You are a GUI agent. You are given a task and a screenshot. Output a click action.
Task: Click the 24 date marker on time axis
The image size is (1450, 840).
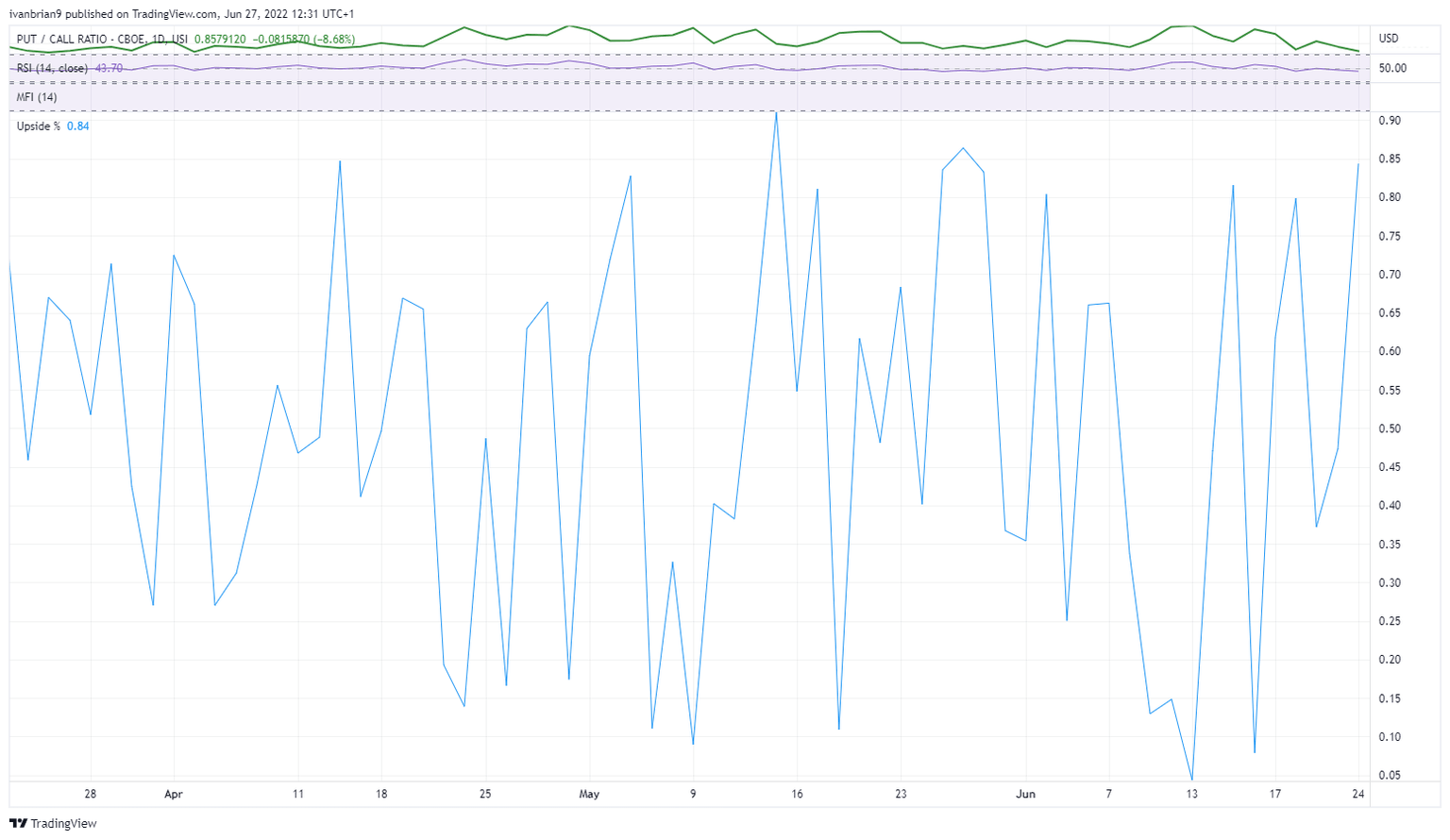click(x=1357, y=794)
